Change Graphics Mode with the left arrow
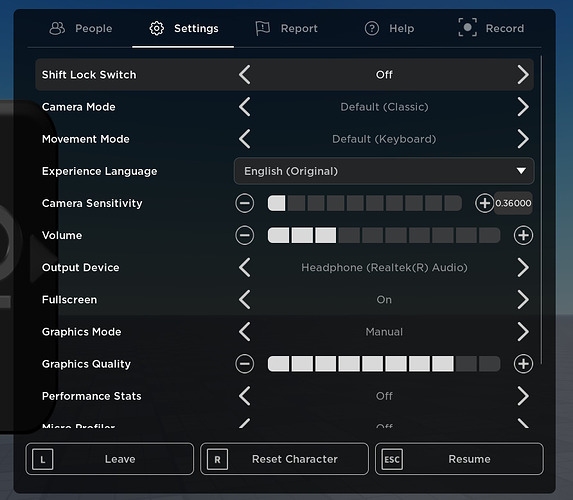The width and height of the screenshot is (573, 500). tap(245, 332)
